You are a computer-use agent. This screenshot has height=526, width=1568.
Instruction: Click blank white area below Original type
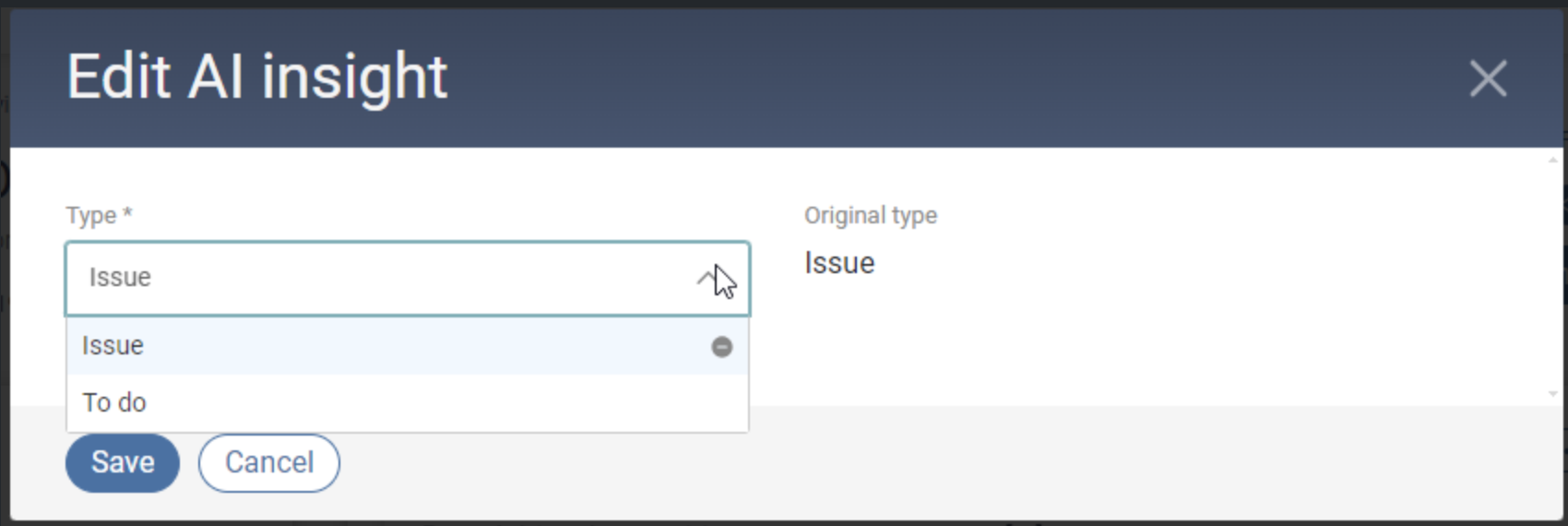click(1107, 341)
